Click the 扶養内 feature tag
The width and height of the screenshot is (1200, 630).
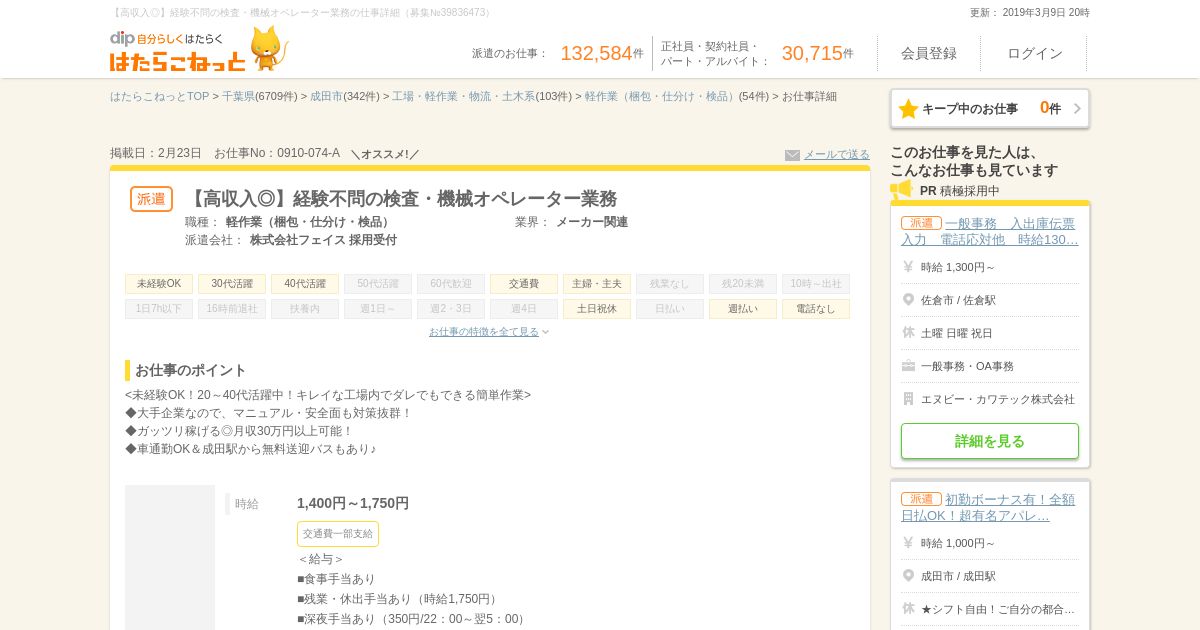point(305,309)
